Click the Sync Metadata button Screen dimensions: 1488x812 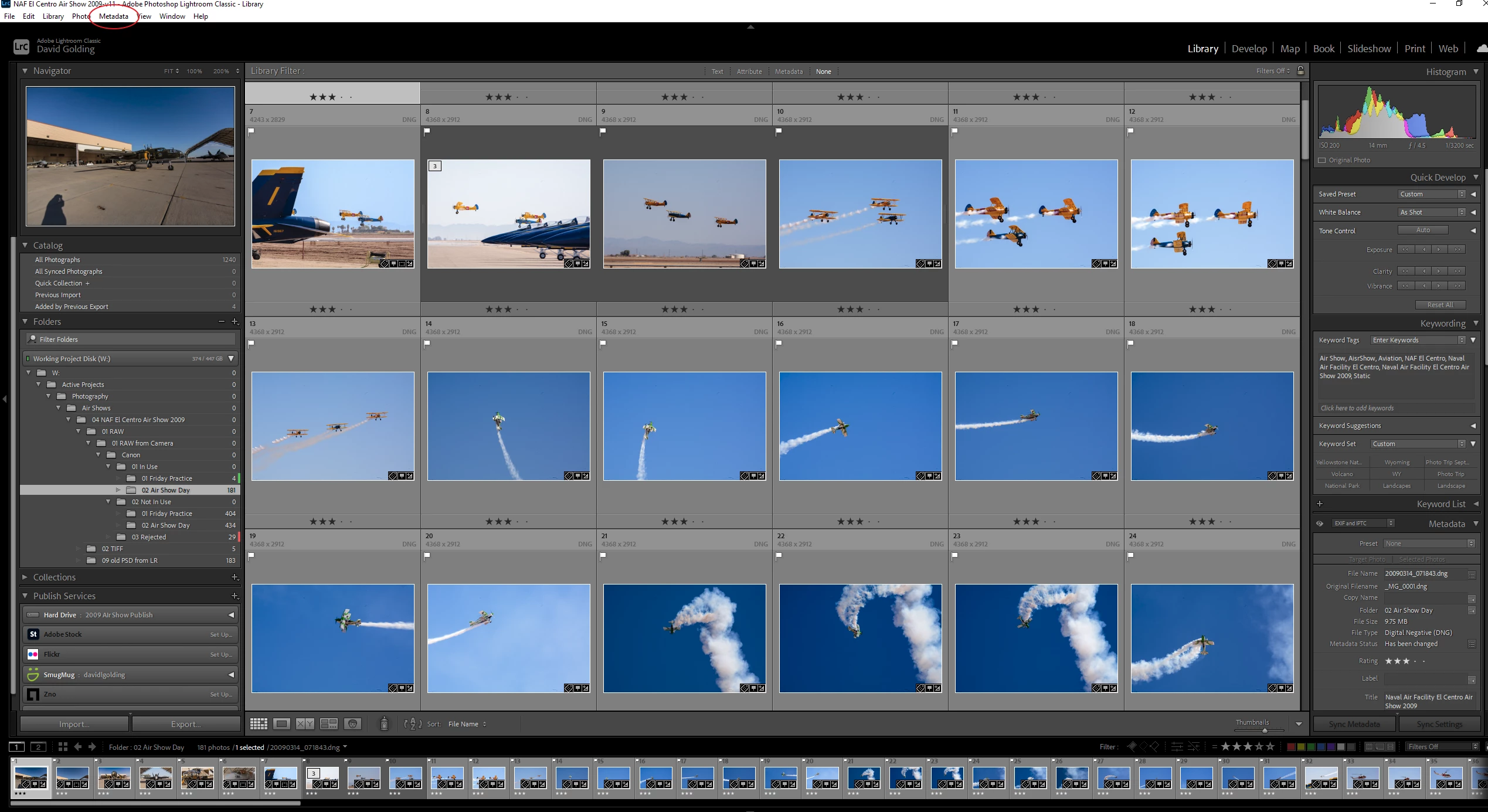click(1354, 724)
